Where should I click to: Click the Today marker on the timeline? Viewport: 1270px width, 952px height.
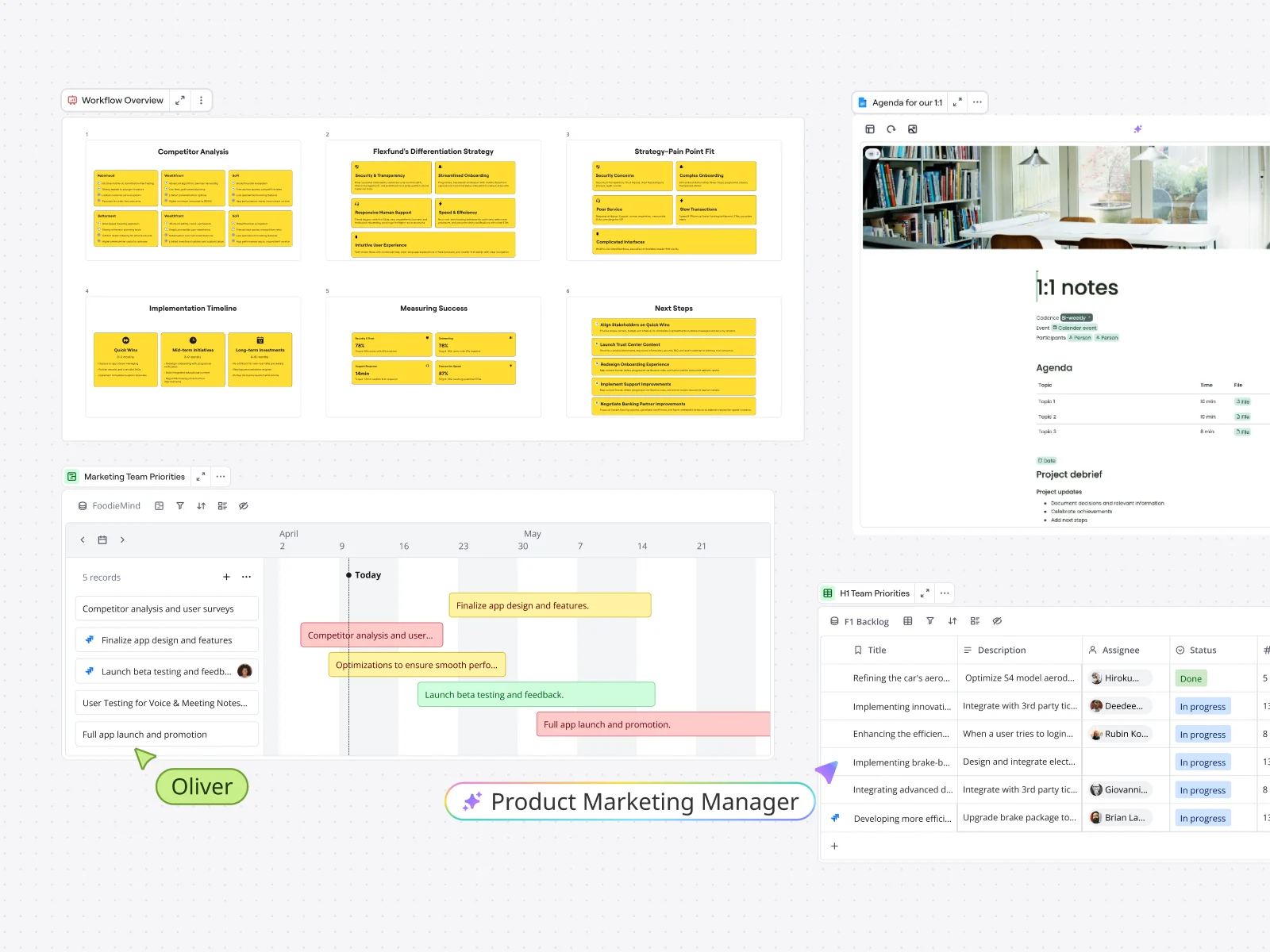pyautogui.click(x=364, y=575)
